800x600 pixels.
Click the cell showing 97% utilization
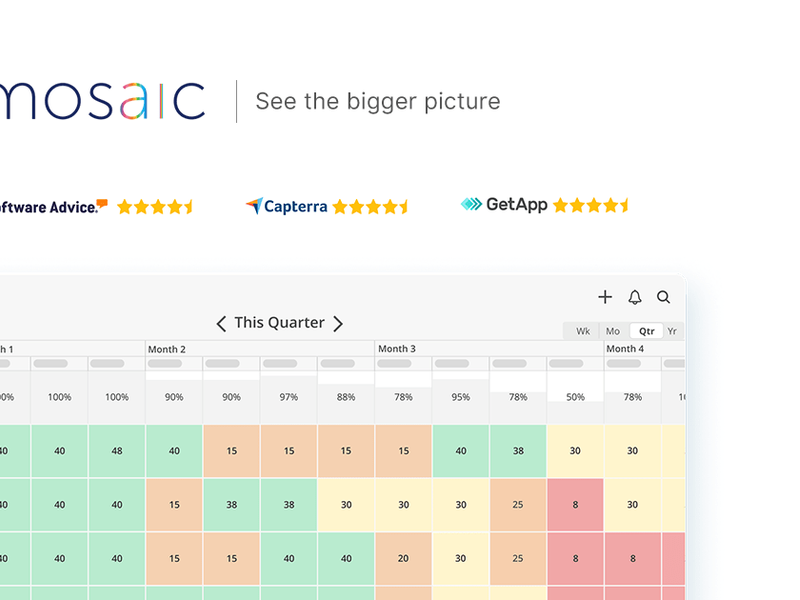click(287, 397)
